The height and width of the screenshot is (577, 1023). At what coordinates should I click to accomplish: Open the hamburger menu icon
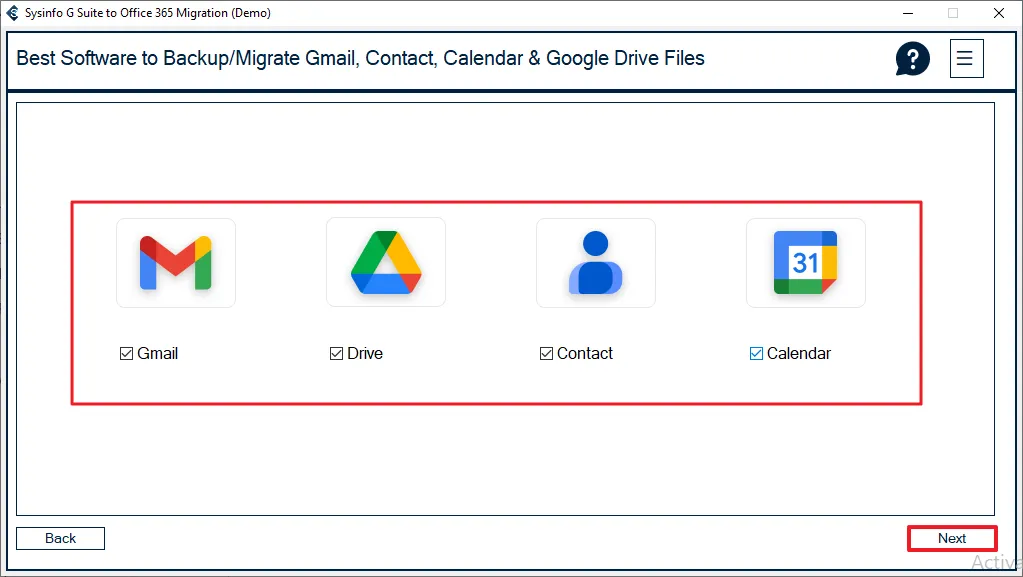pyautogui.click(x=966, y=59)
